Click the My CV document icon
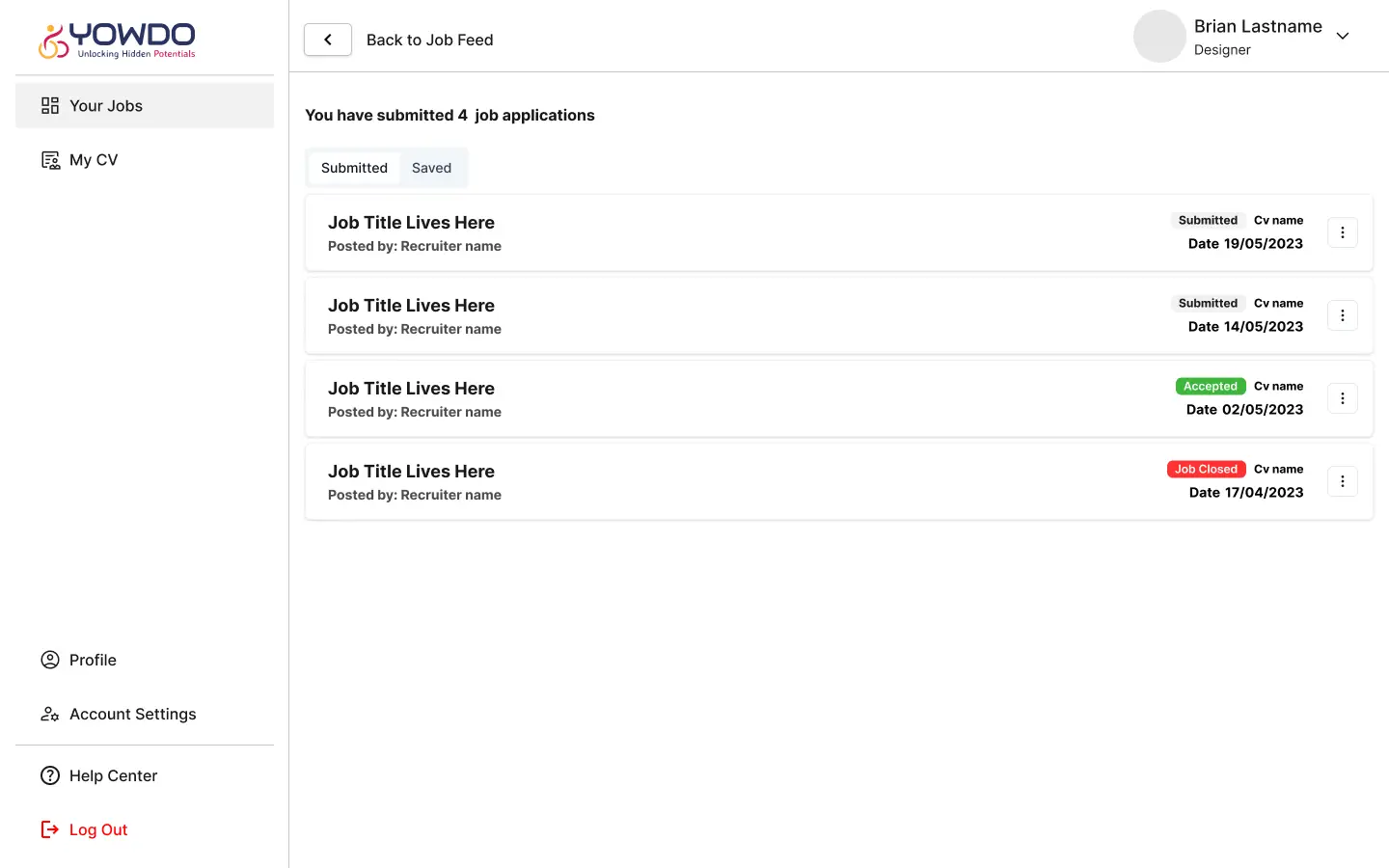Viewport: 1389px width, 868px height. pos(50,160)
